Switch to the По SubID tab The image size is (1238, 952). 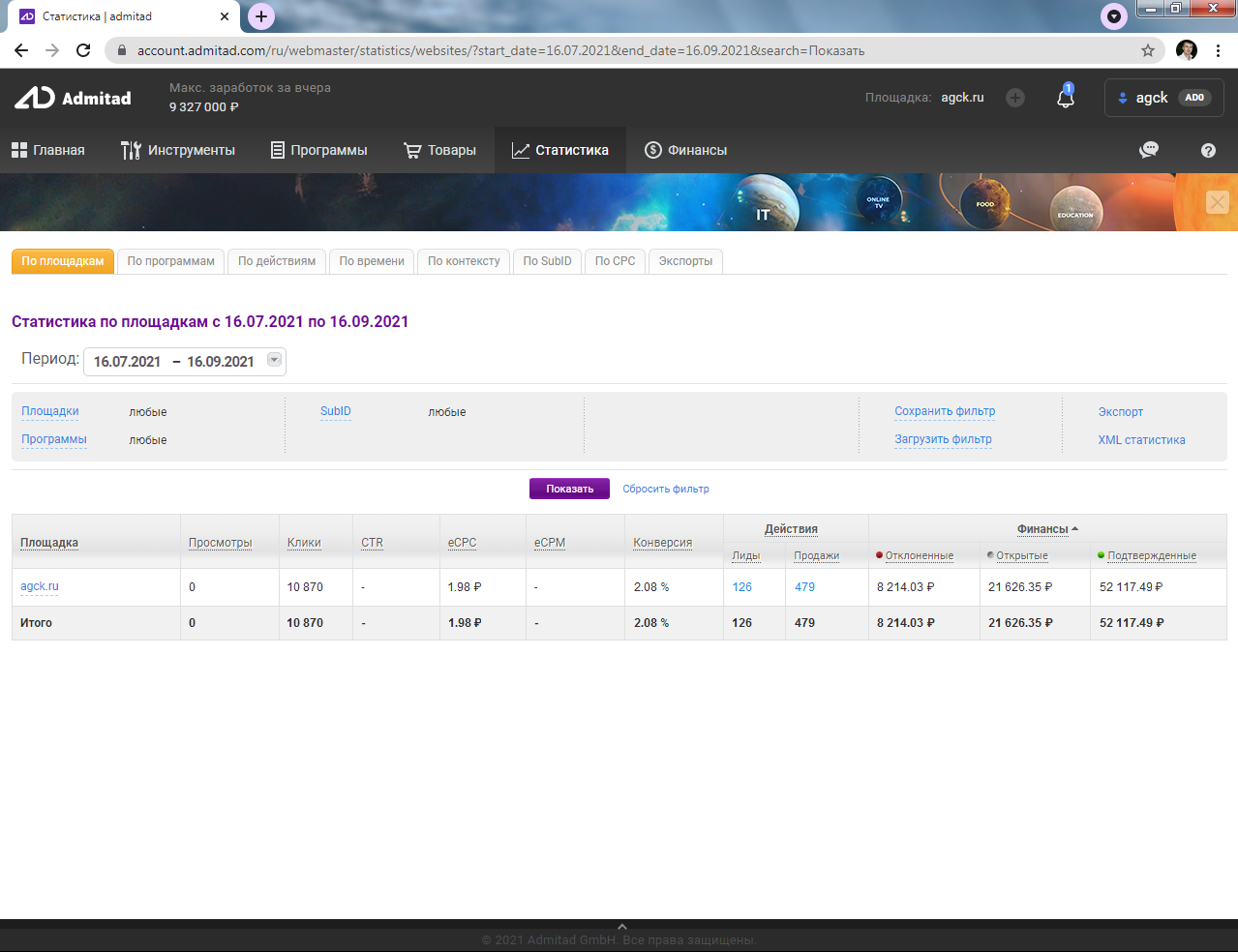(548, 261)
